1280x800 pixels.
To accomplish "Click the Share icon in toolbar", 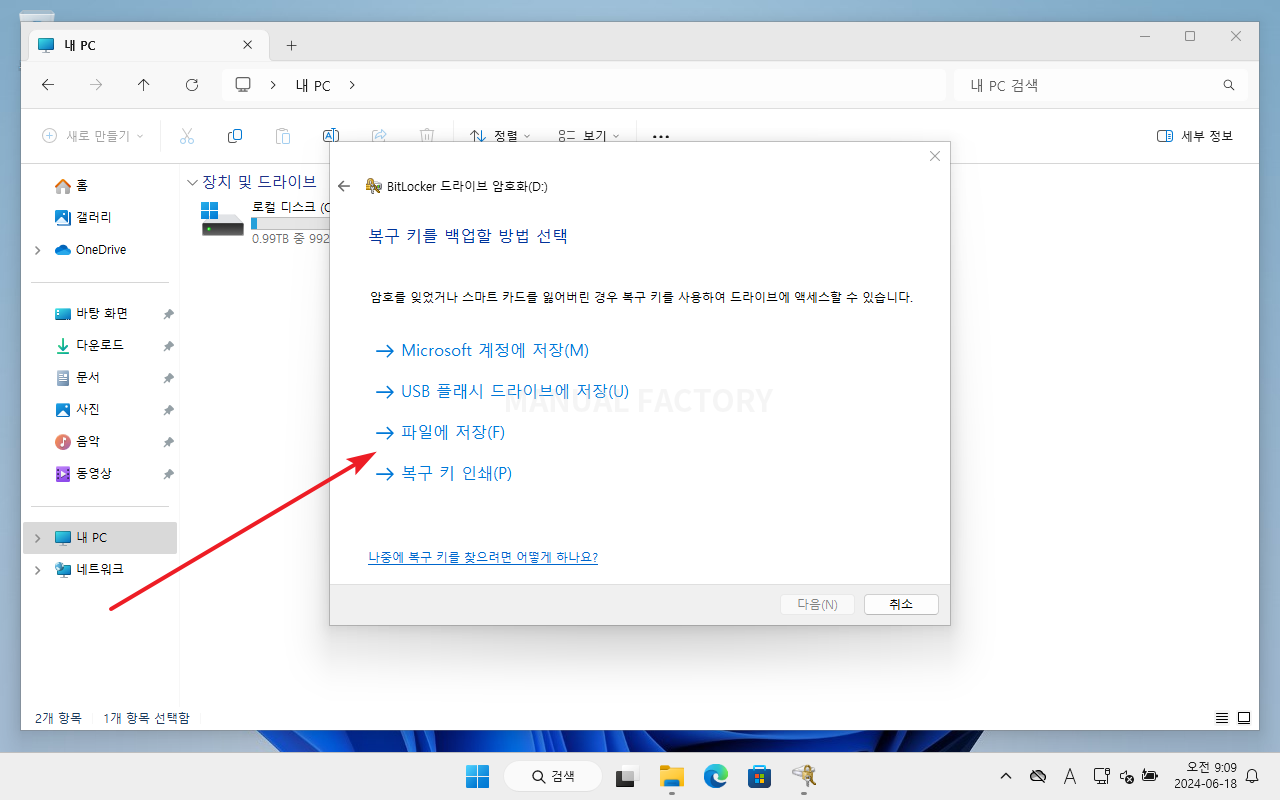I will (379, 136).
